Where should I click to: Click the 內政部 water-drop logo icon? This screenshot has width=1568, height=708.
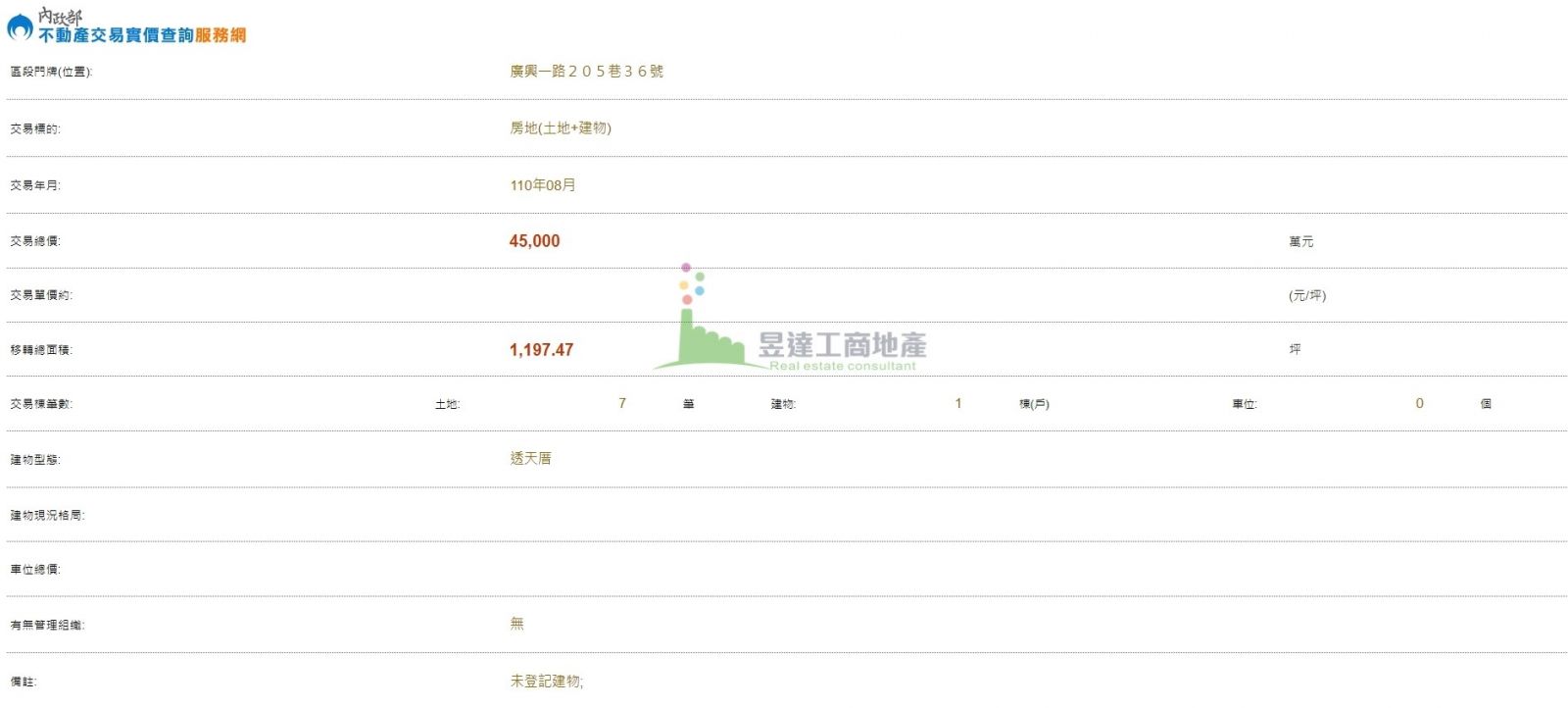20,28
